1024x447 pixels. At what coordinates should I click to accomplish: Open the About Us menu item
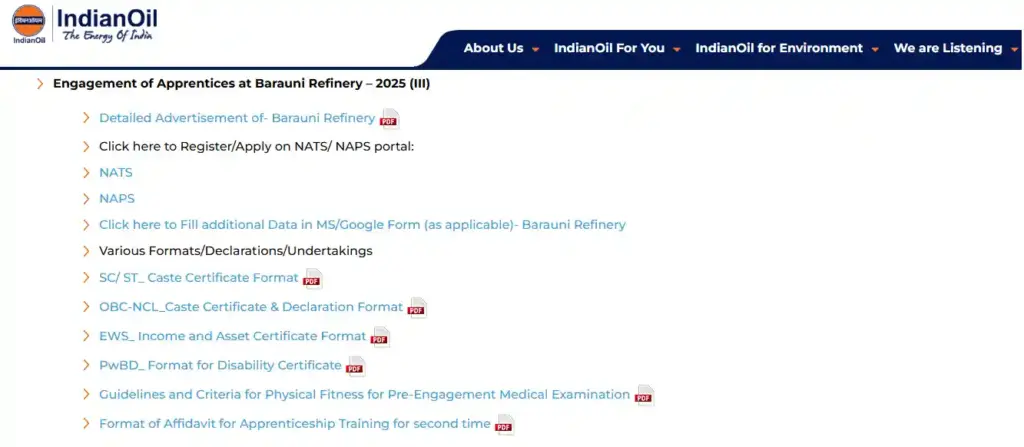[493, 48]
